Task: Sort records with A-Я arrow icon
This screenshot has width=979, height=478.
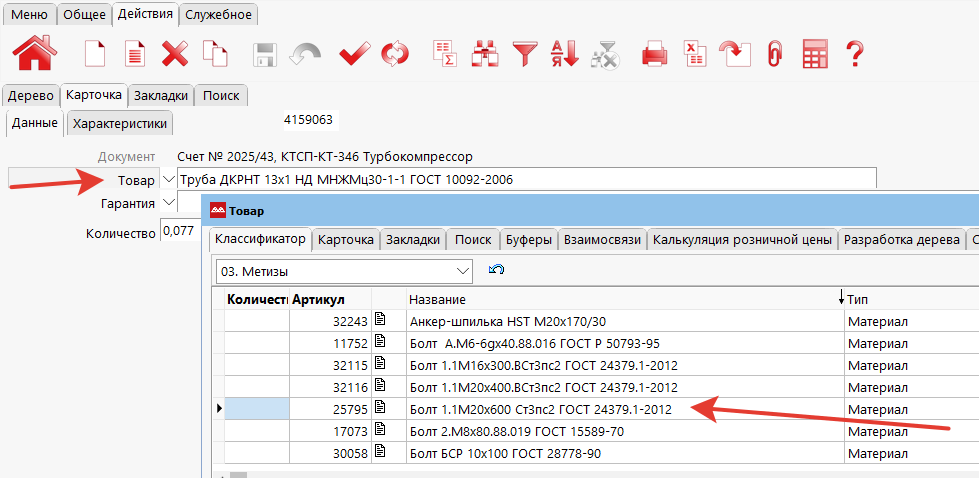Action: 564,53
